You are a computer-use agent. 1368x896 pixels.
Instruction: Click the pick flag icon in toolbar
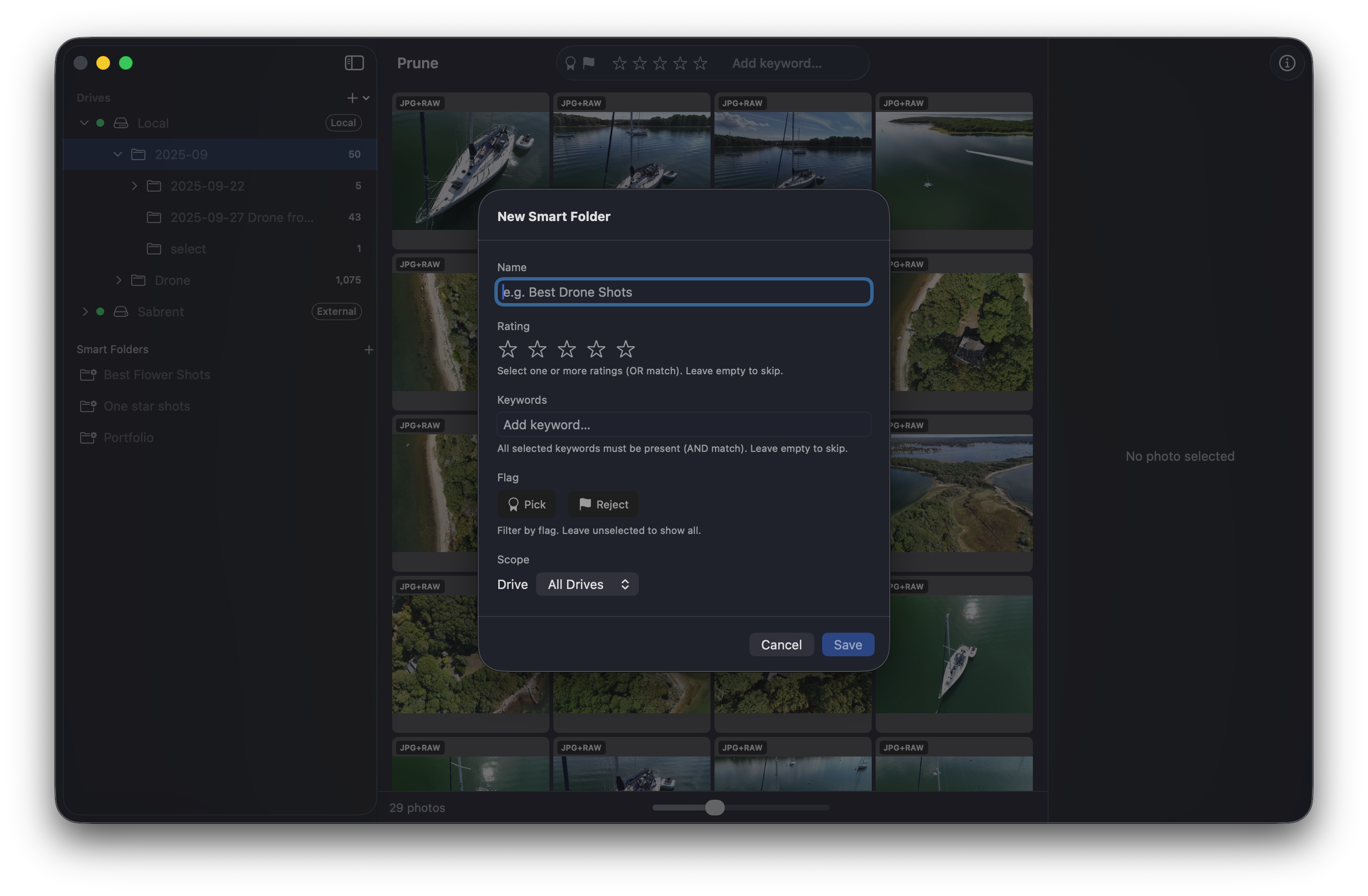tap(570, 63)
